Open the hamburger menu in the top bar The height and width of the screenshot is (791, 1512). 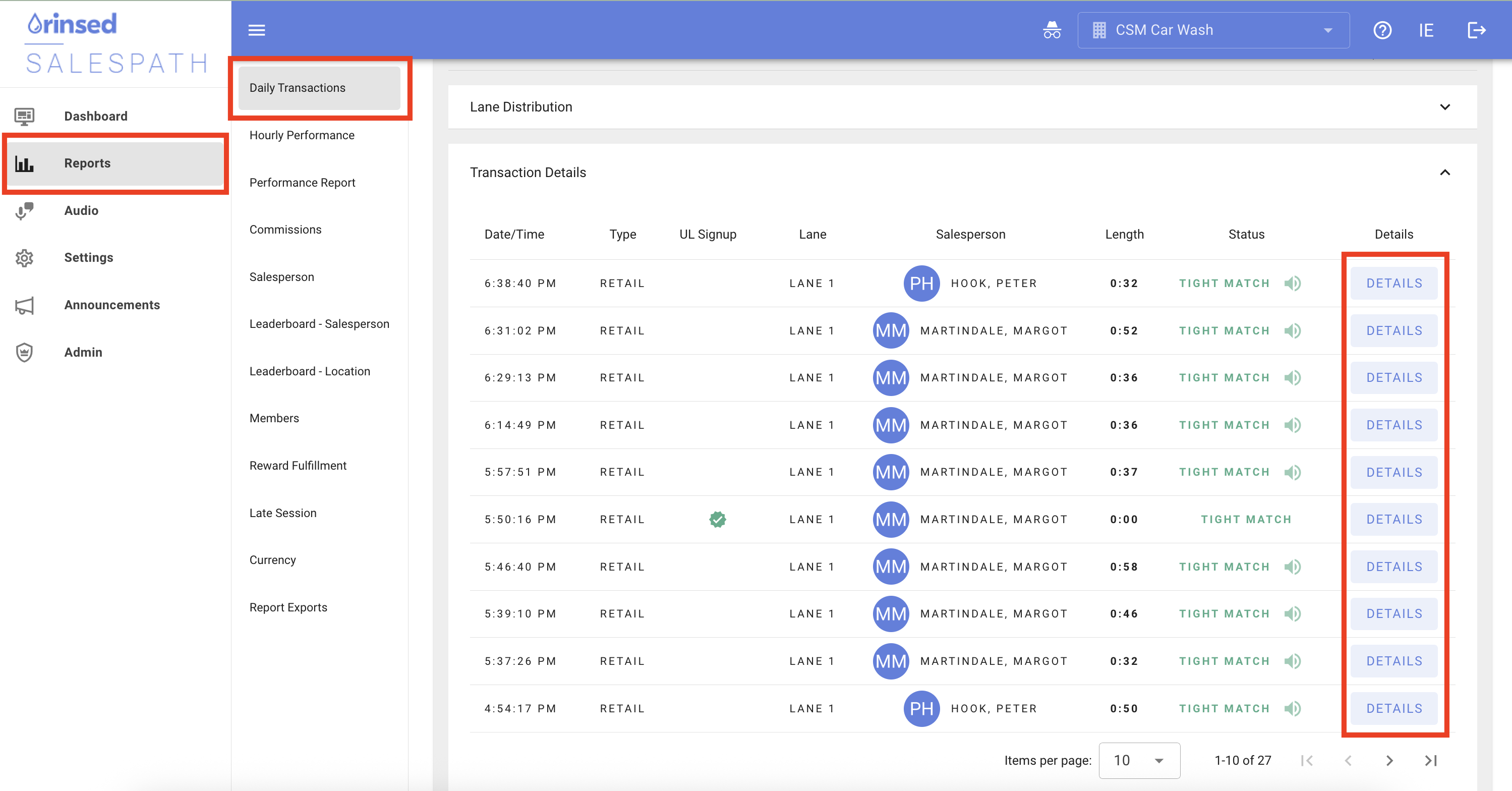[x=257, y=30]
